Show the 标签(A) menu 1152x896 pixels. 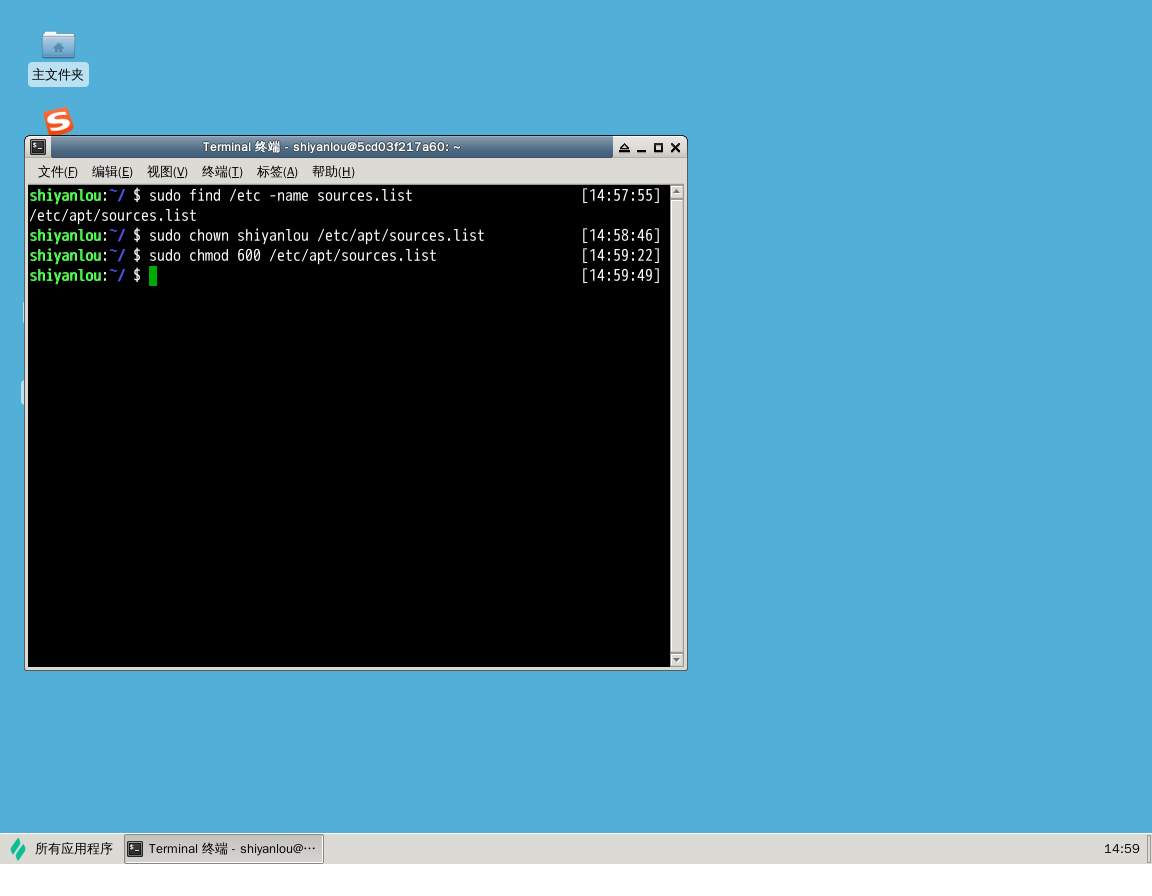pos(277,172)
